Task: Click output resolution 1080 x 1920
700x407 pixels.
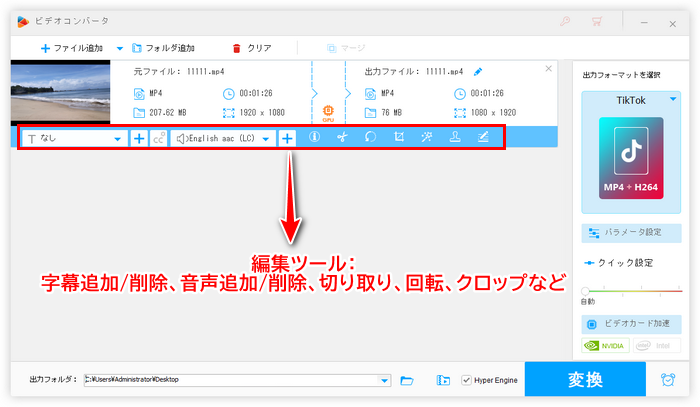Action: (x=493, y=112)
